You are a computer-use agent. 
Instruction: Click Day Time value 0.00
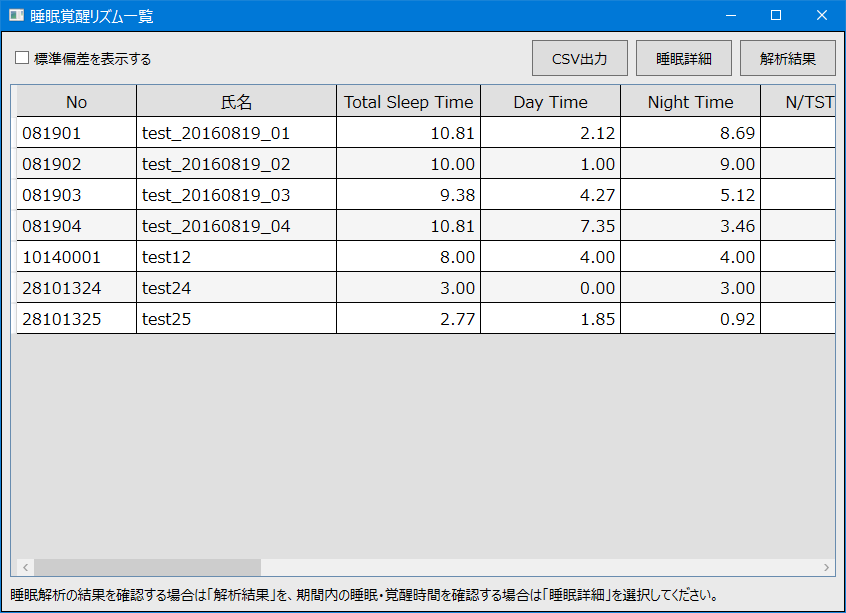pyautogui.click(x=550, y=288)
